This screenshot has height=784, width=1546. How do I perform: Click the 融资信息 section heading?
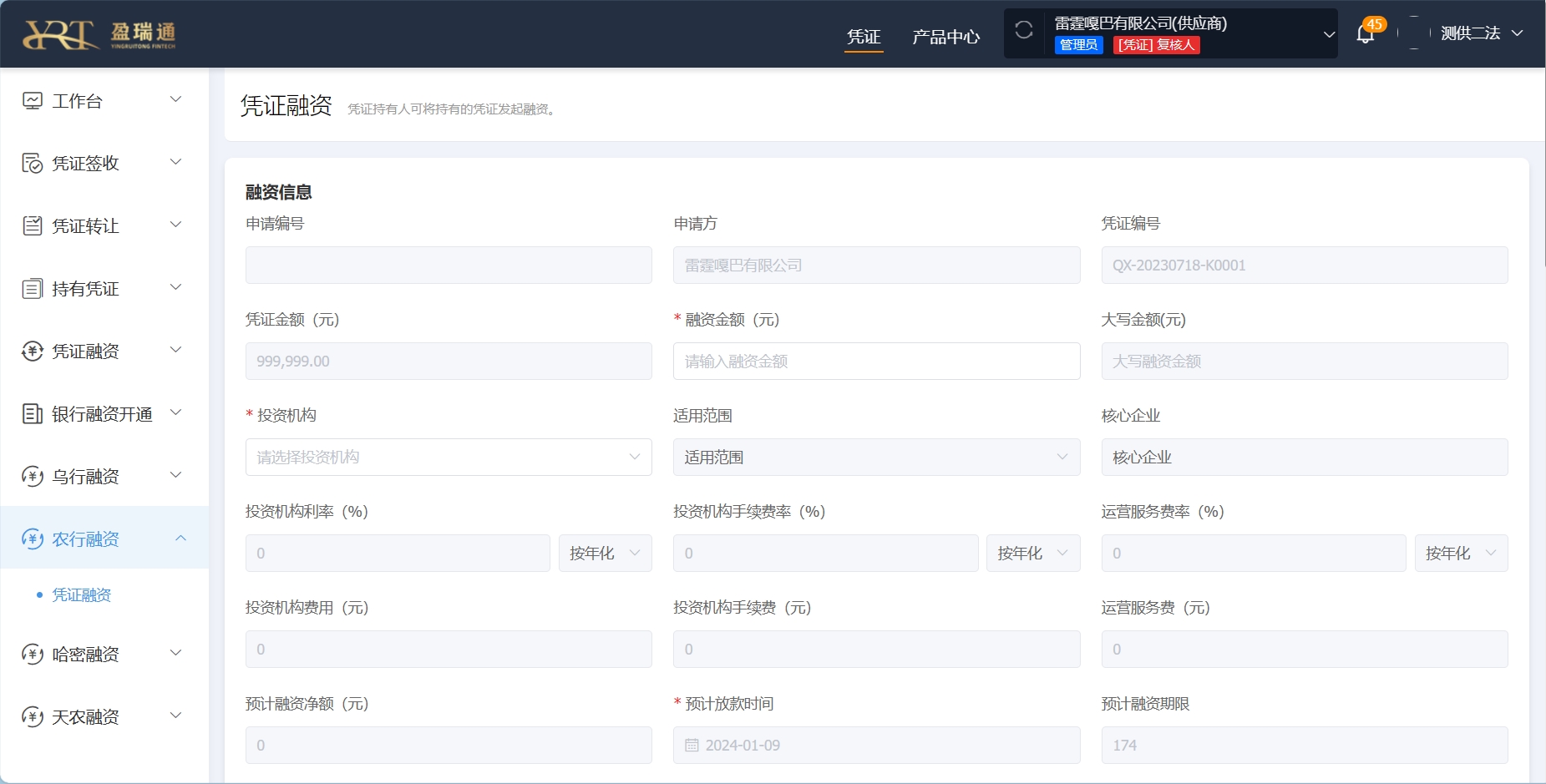pyautogui.click(x=278, y=192)
